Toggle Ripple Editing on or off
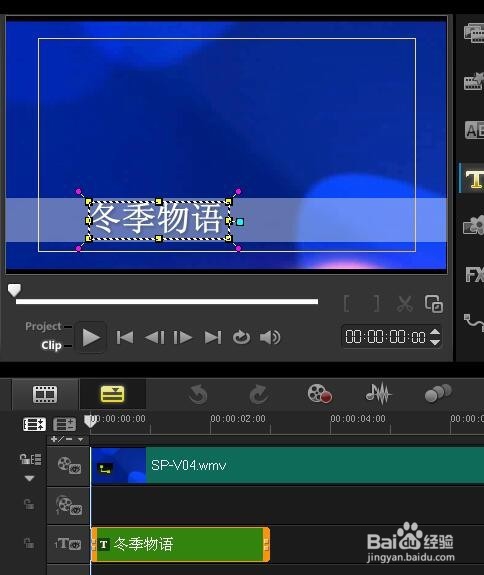This screenshot has height=575, width=484. tap(30, 459)
